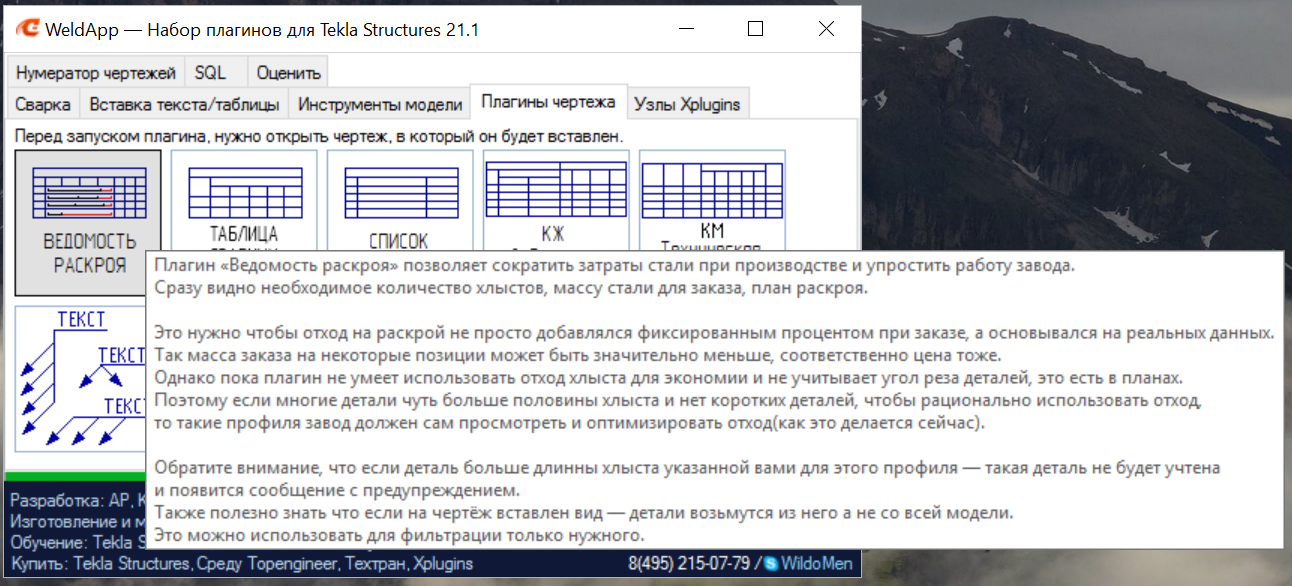Open the Узлы Xplugins tab

click(x=688, y=104)
